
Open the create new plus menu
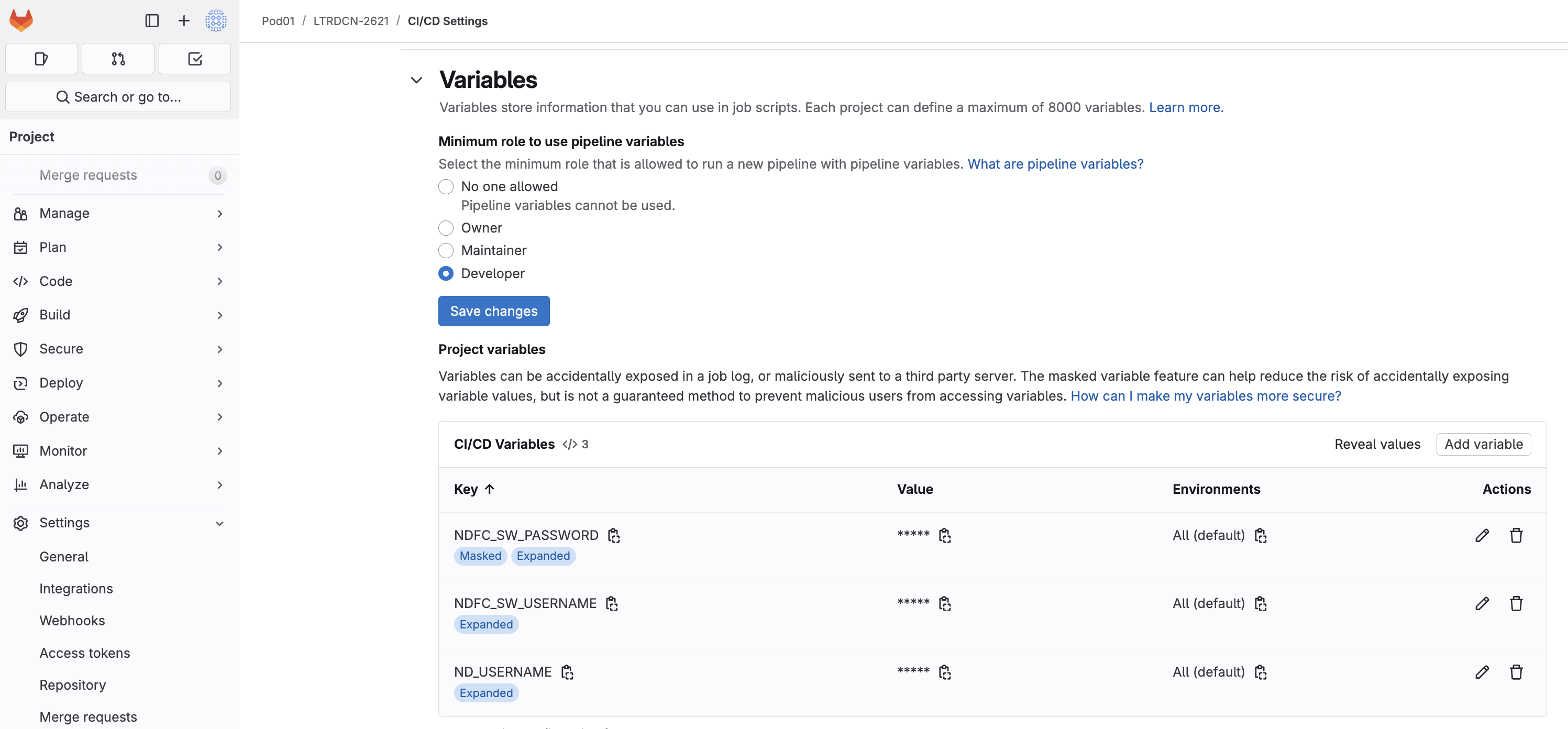[x=183, y=21]
